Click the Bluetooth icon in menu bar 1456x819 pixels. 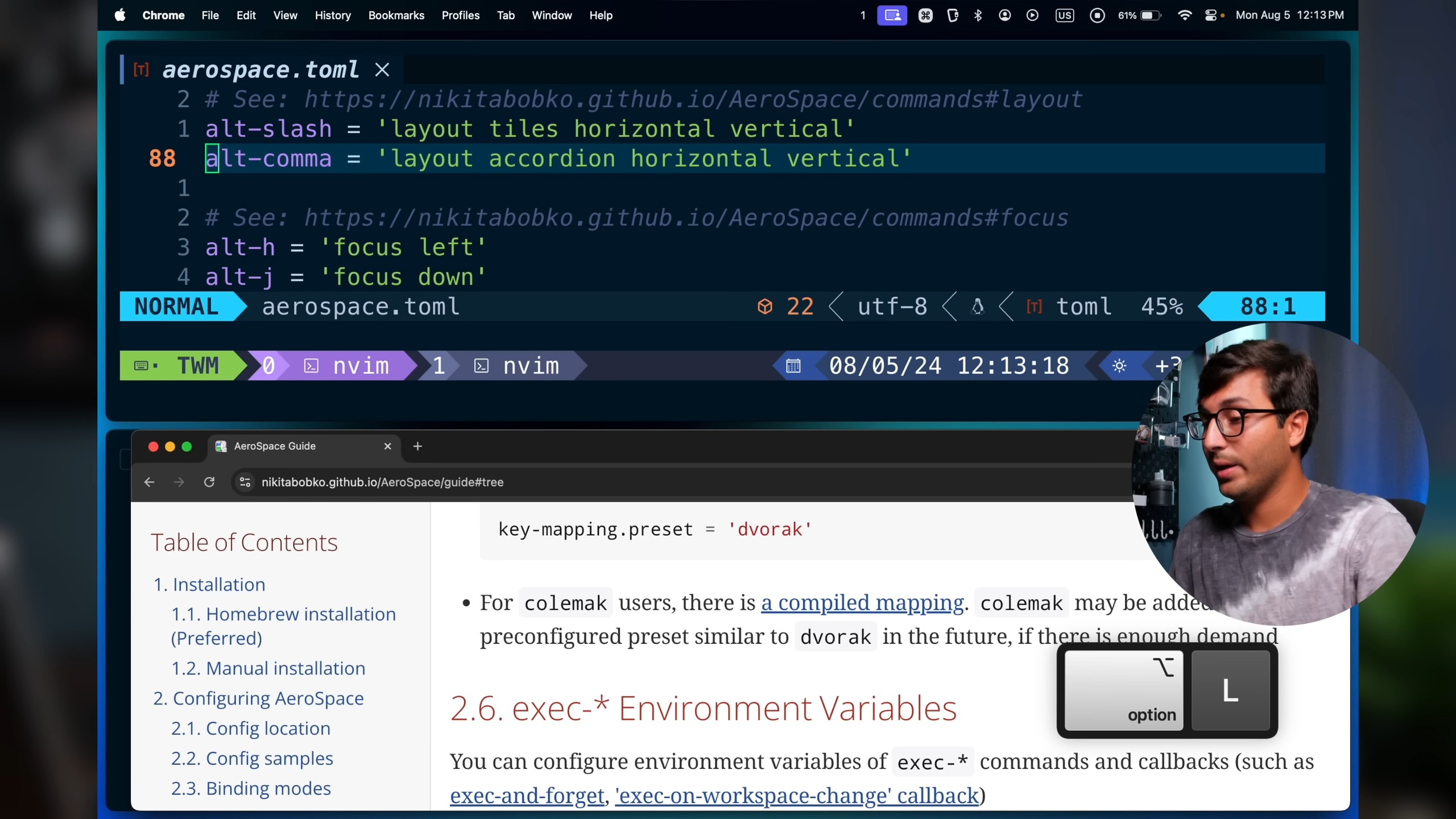coord(978,15)
